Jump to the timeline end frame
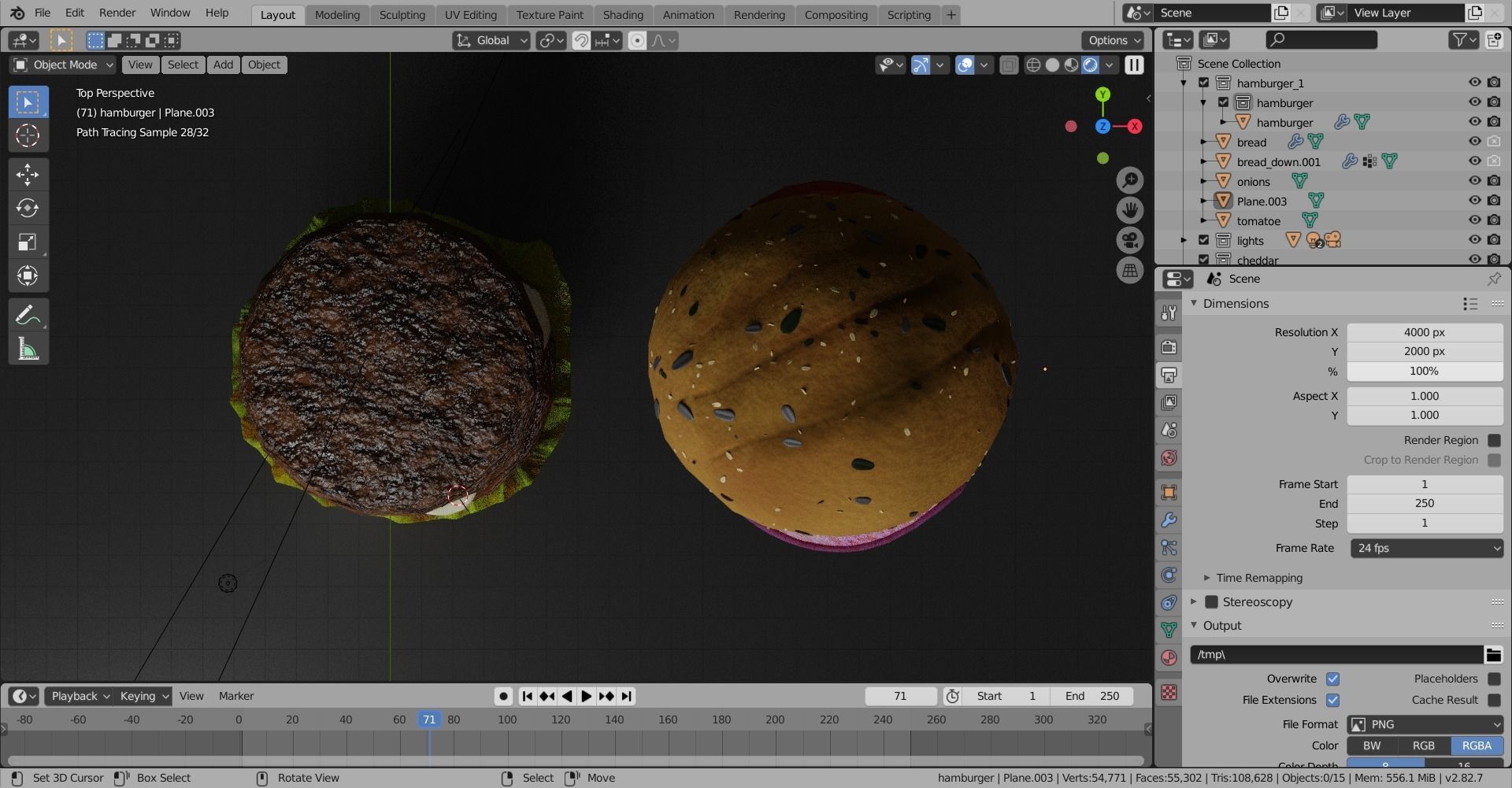The width and height of the screenshot is (1512, 788). click(626, 696)
